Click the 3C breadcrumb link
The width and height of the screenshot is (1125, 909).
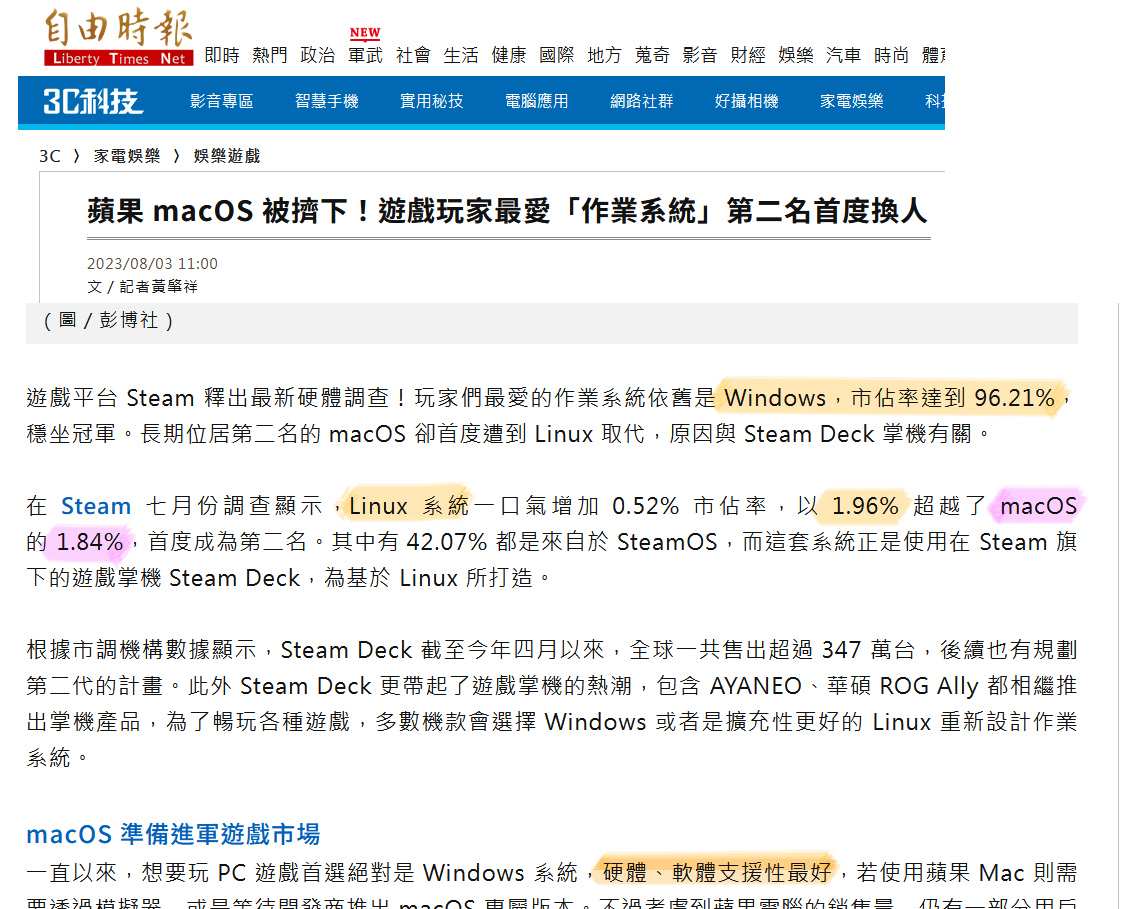coord(50,156)
